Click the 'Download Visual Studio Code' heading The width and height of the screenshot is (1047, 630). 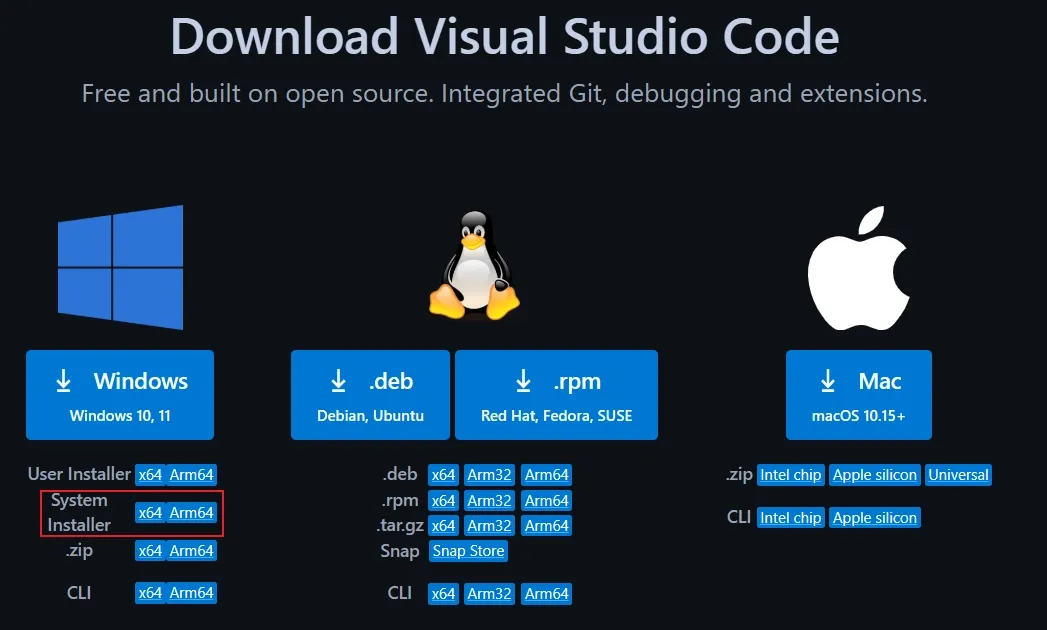coord(505,36)
